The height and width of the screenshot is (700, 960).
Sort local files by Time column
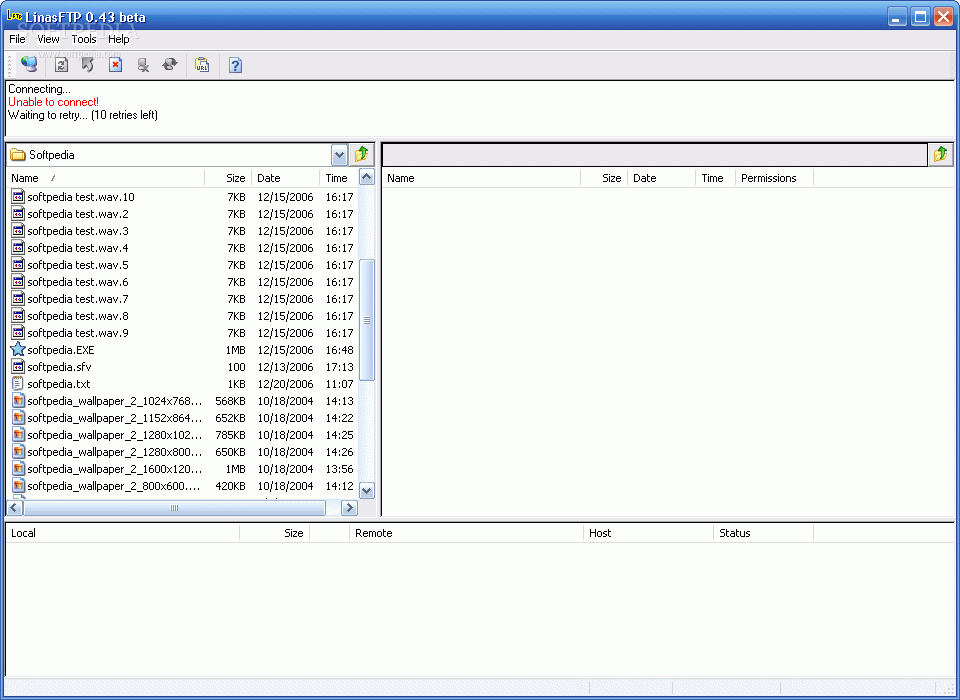click(x=339, y=178)
